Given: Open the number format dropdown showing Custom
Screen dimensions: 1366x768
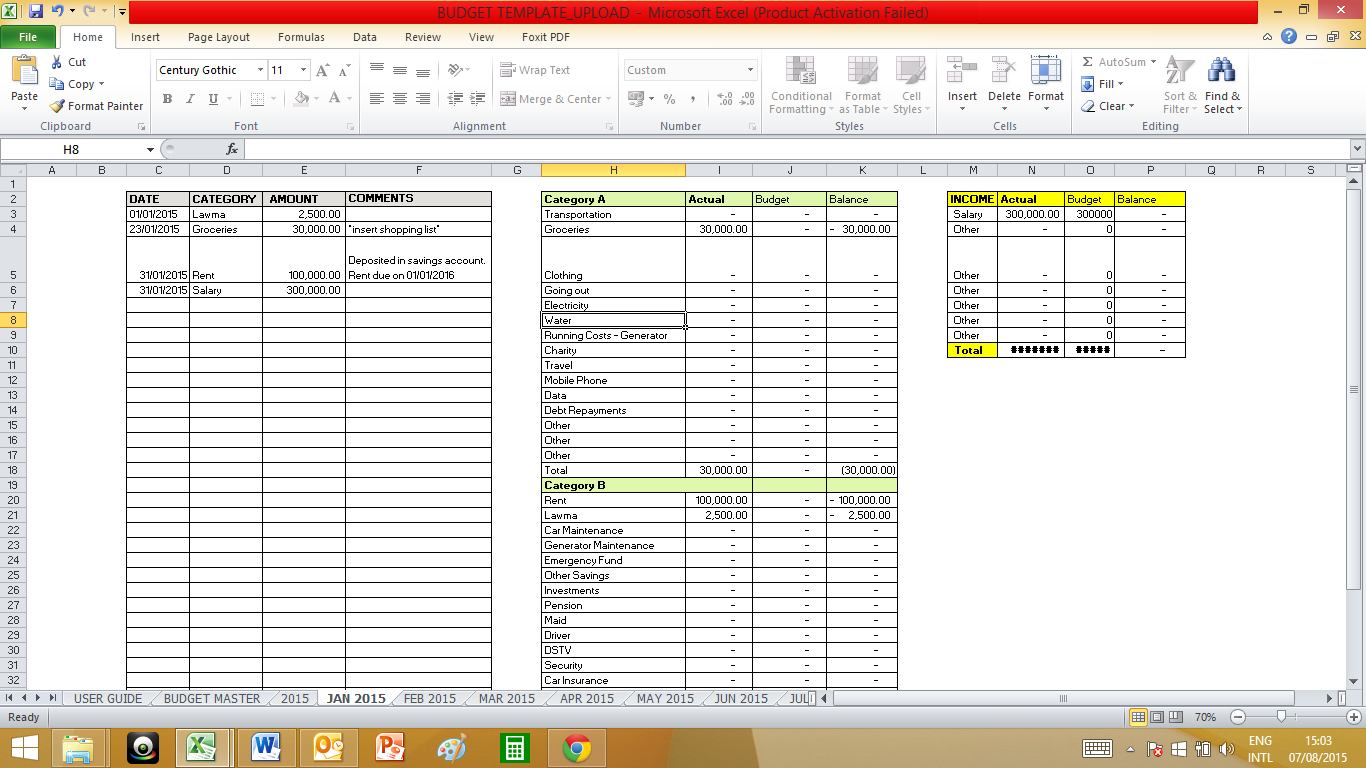Looking at the screenshot, I should click(750, 70).
